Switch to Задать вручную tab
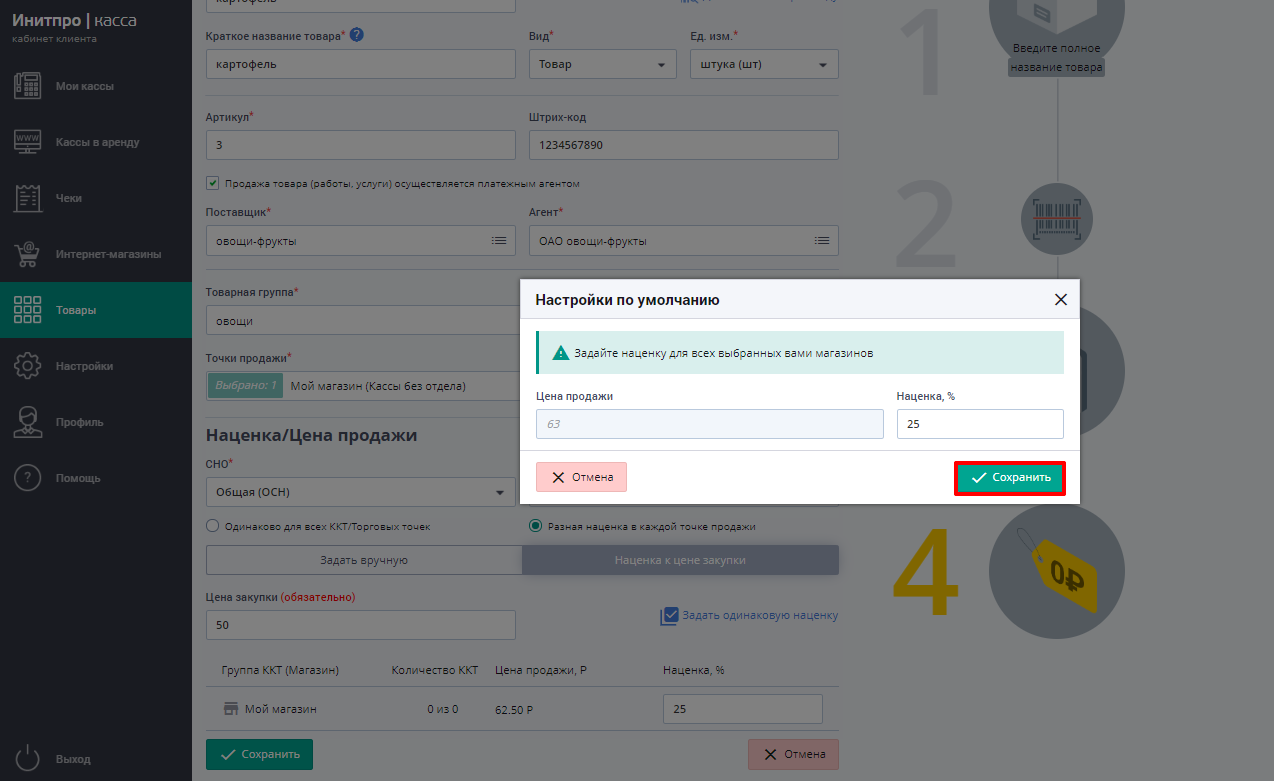 364,560
